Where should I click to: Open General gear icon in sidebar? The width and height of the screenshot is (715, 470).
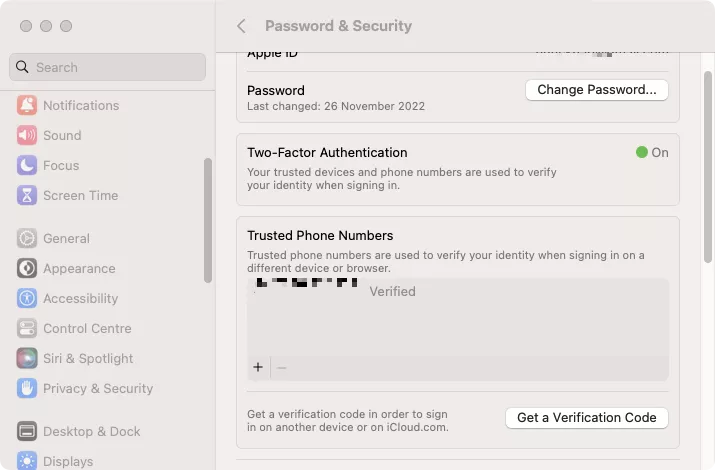27,238
